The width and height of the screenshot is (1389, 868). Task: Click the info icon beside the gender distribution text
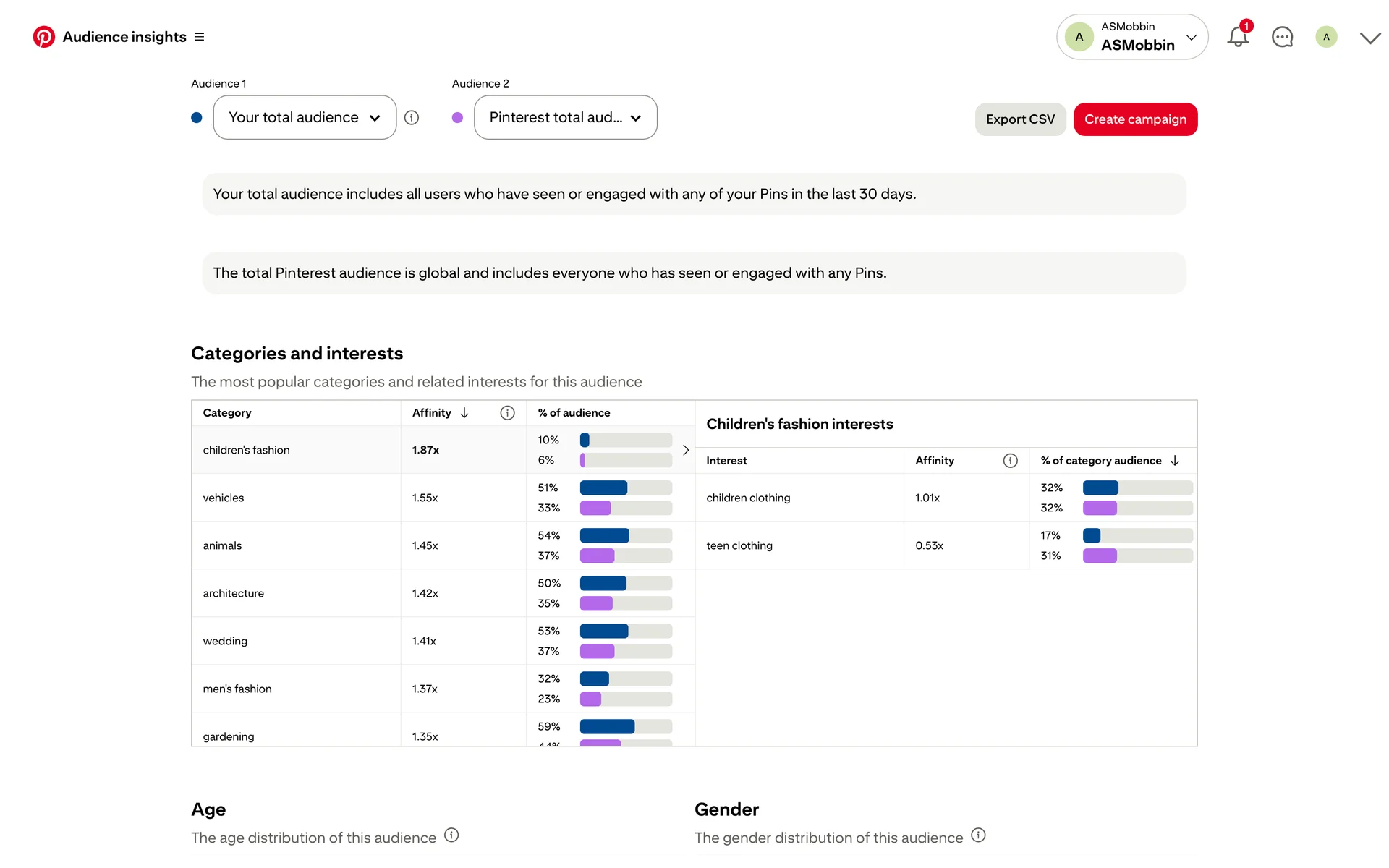click(x=978, y=835)
